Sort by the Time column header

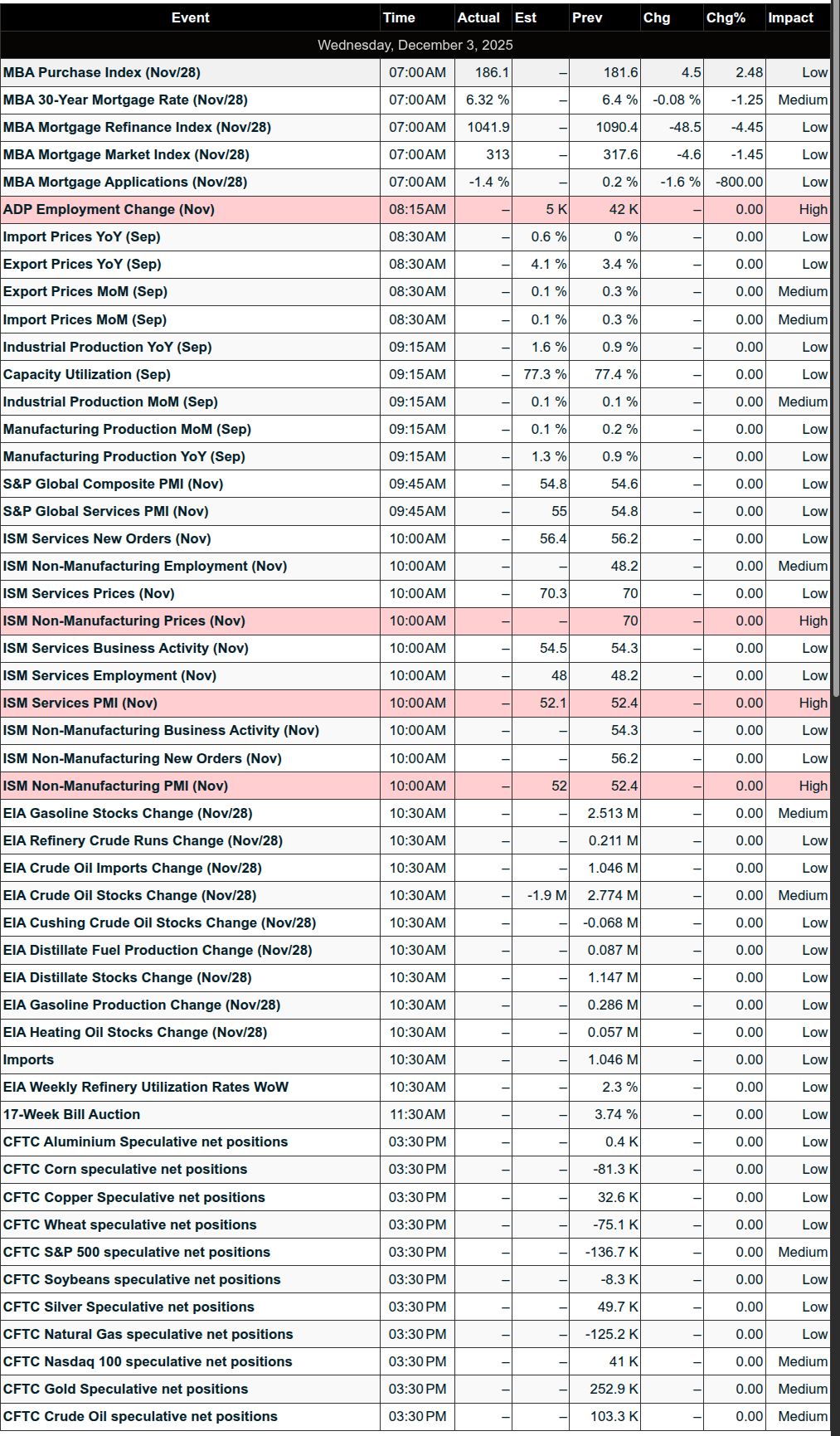(399, 17)
